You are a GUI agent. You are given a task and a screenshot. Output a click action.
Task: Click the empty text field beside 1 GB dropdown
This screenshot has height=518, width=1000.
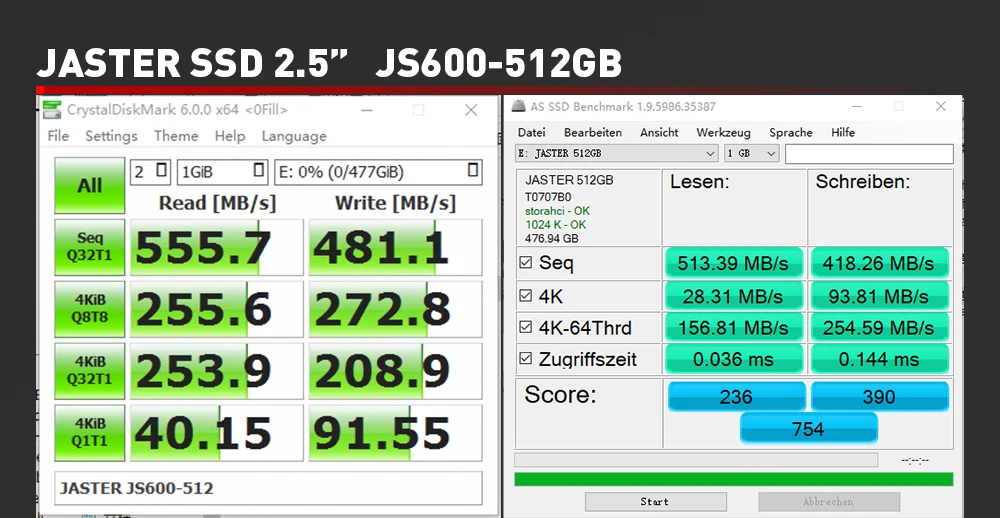[869, 154]
